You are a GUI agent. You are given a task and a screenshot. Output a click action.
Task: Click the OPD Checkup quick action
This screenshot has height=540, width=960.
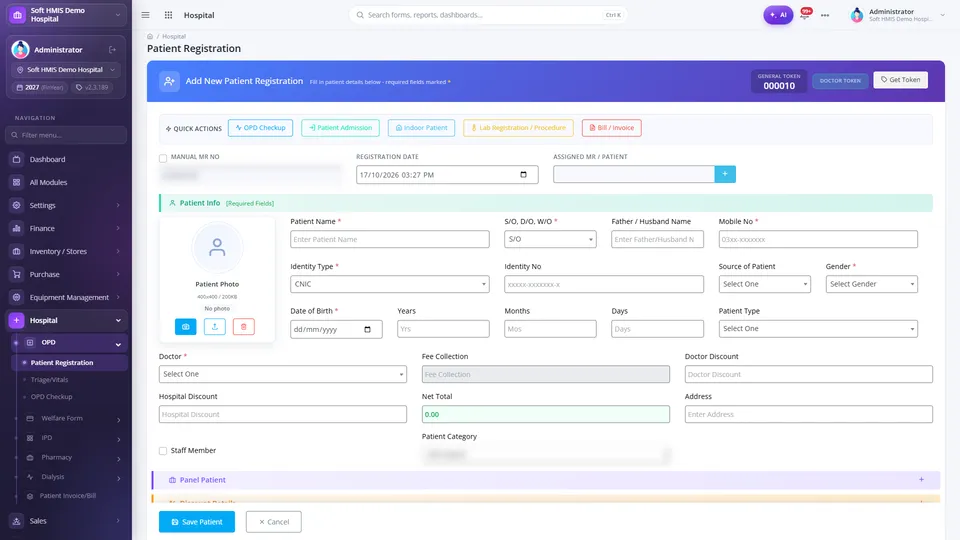260,128
